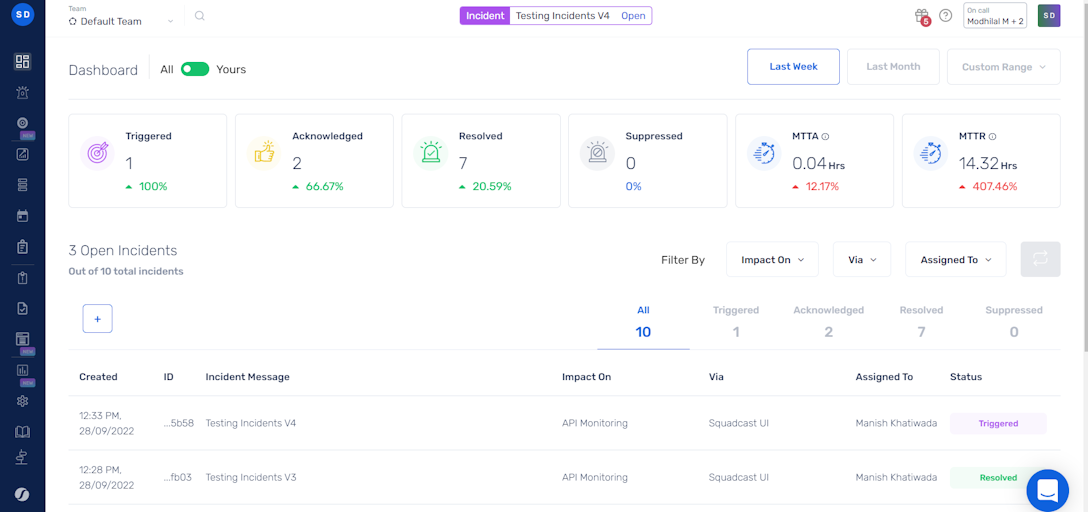Select the Last Month time range
The image size is (1088, 512).
pyautogui.click(x=892, y=67)
